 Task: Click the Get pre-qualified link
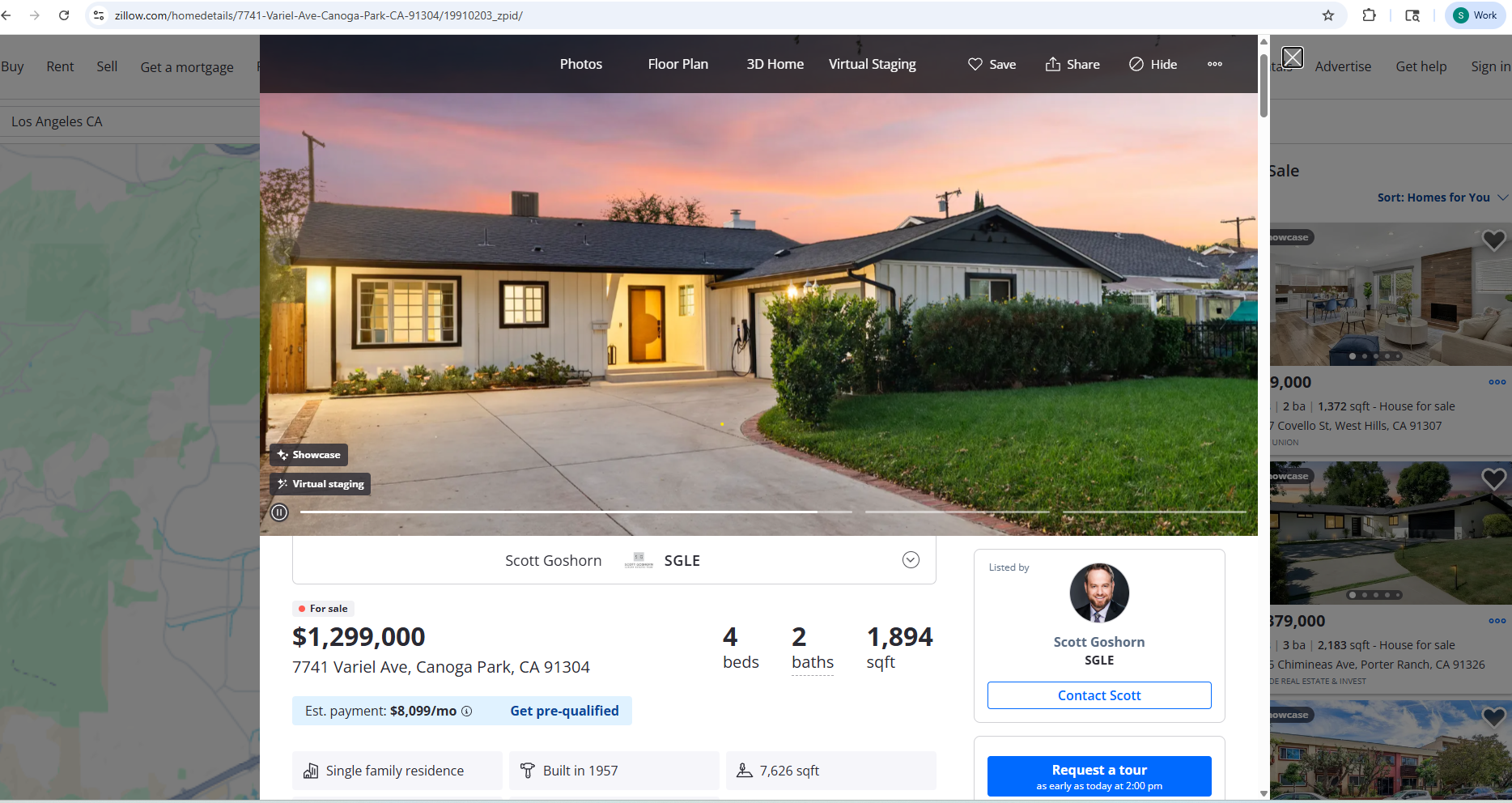[x=564, y=711]
